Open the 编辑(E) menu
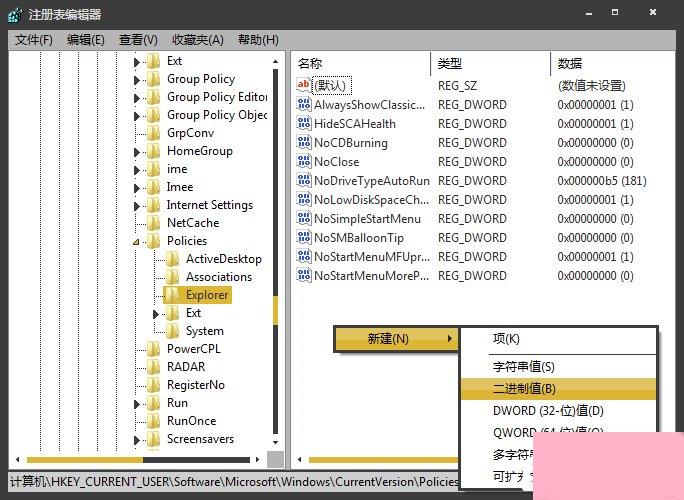This screenshot has height=500, width=684. pos(86,40)
